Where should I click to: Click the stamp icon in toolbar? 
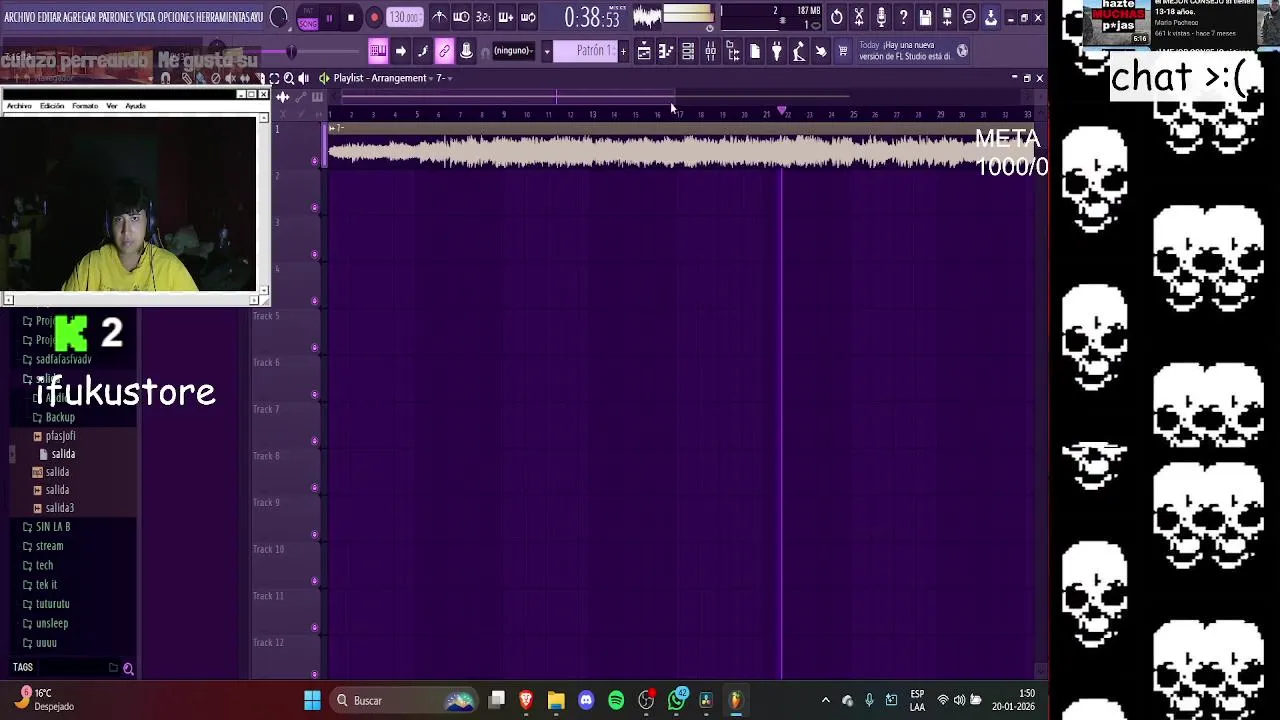coord(466,51)
